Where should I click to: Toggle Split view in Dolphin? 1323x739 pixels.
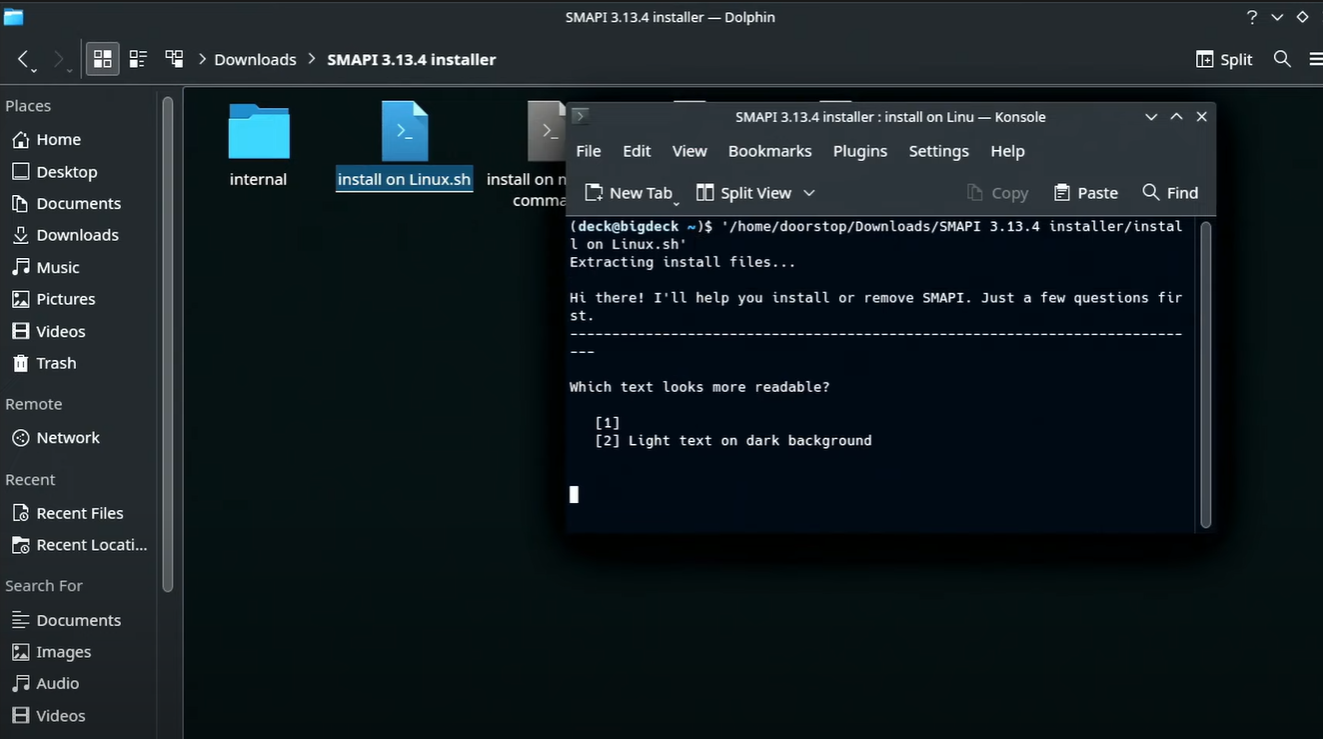1224,59
